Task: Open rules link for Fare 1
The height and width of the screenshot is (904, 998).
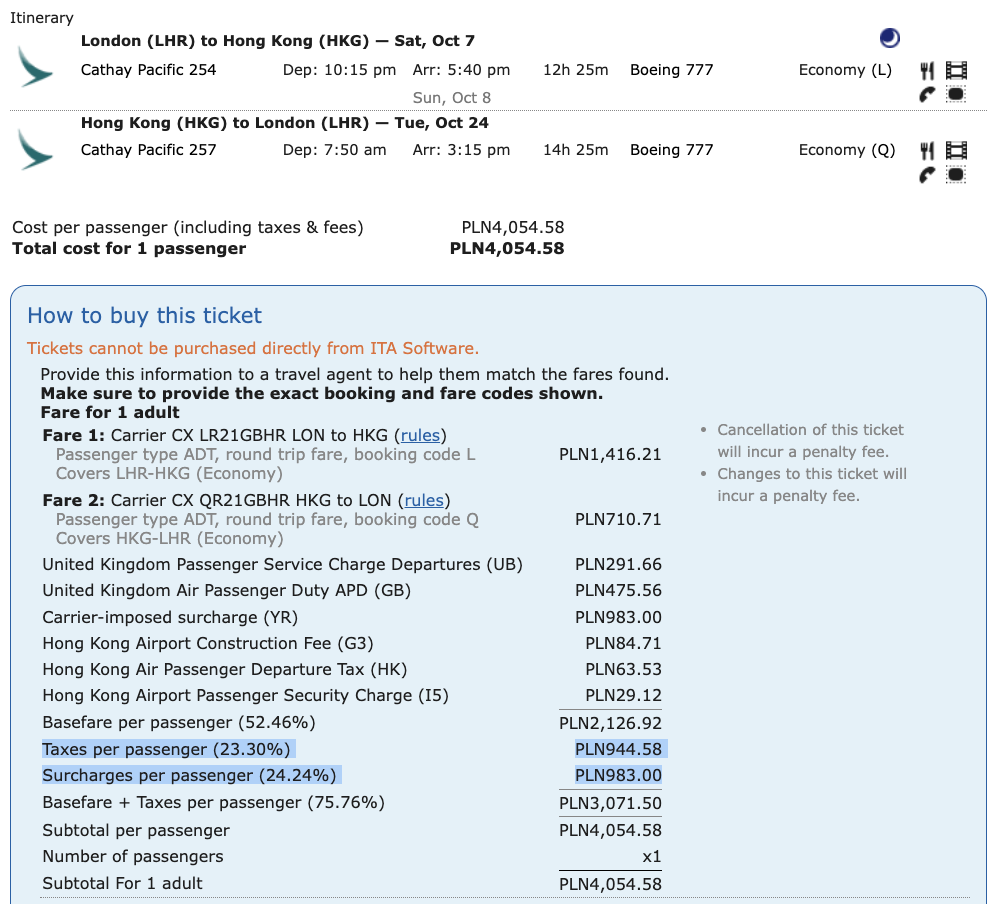Action: click(x=420, y=435)
